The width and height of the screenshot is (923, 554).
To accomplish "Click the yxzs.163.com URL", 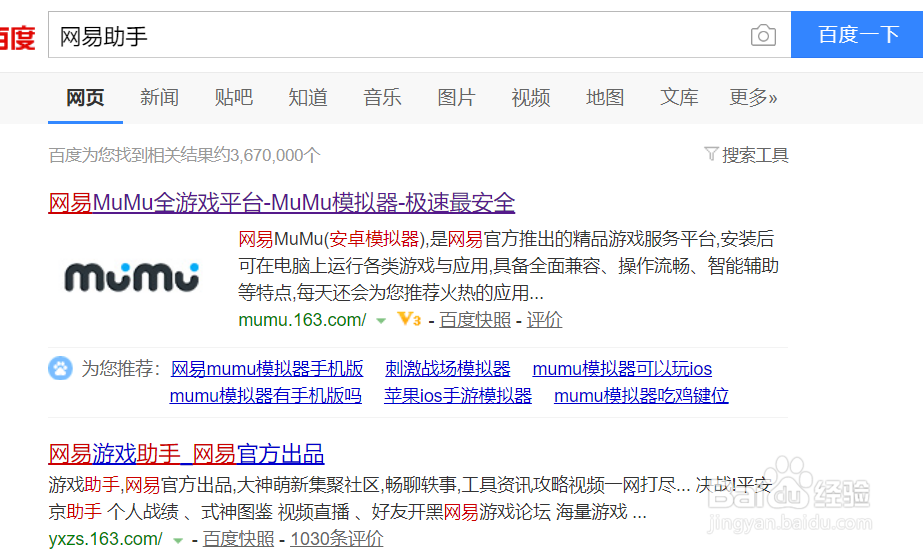I will (x=105, y=539).
